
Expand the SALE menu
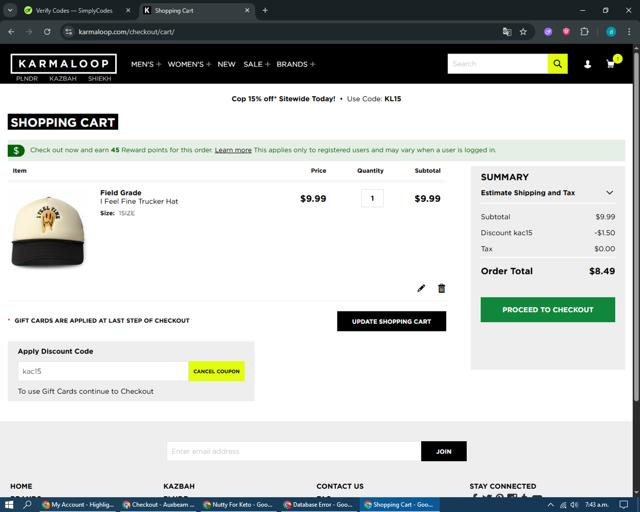coord(257,64)
